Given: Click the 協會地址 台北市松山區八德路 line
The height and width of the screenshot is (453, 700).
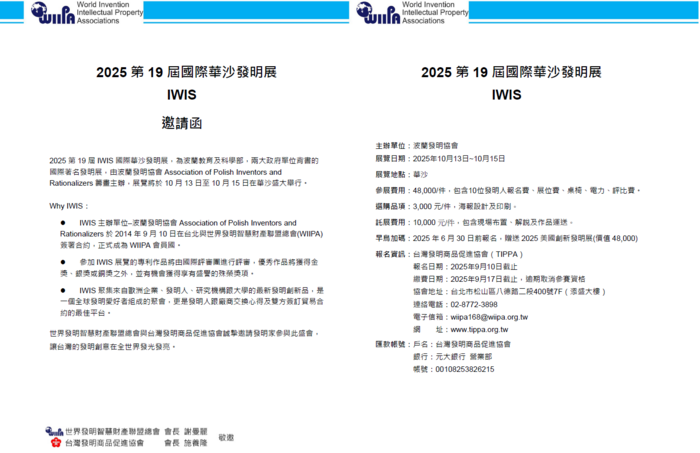Looking at the screenshot, I should pos(509,291).
